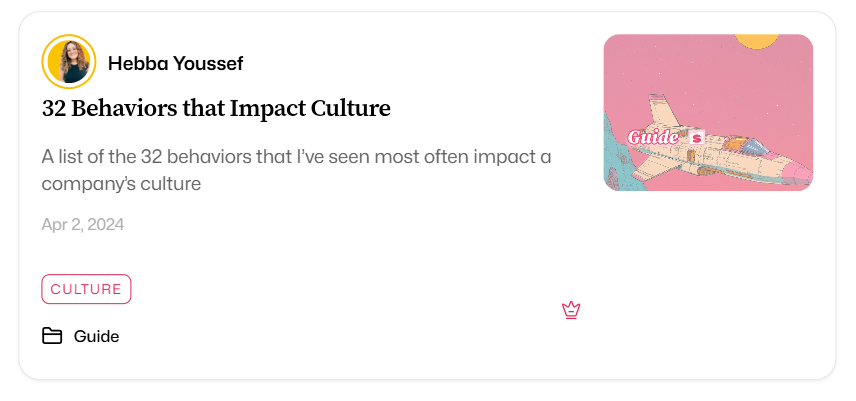Click the pink crown premium icon

tap(571, 310)
